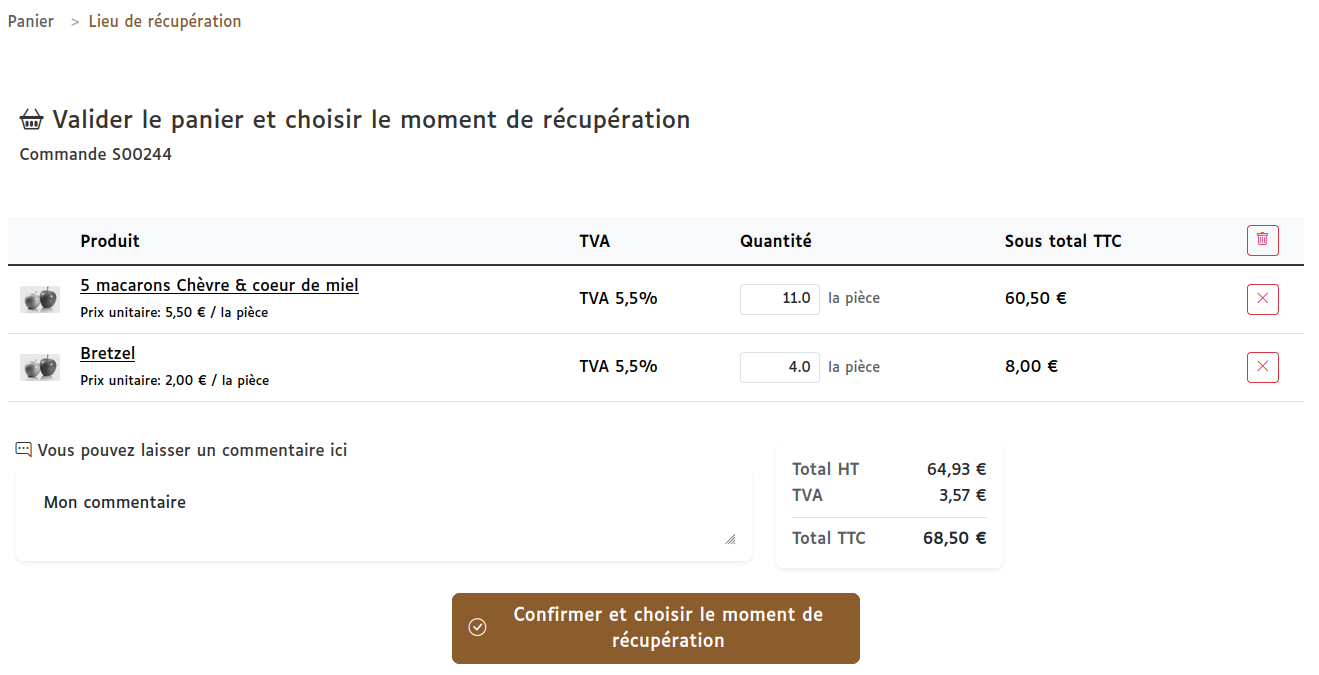
Task: Open the Bretzel product link
Action: [108, 354]
